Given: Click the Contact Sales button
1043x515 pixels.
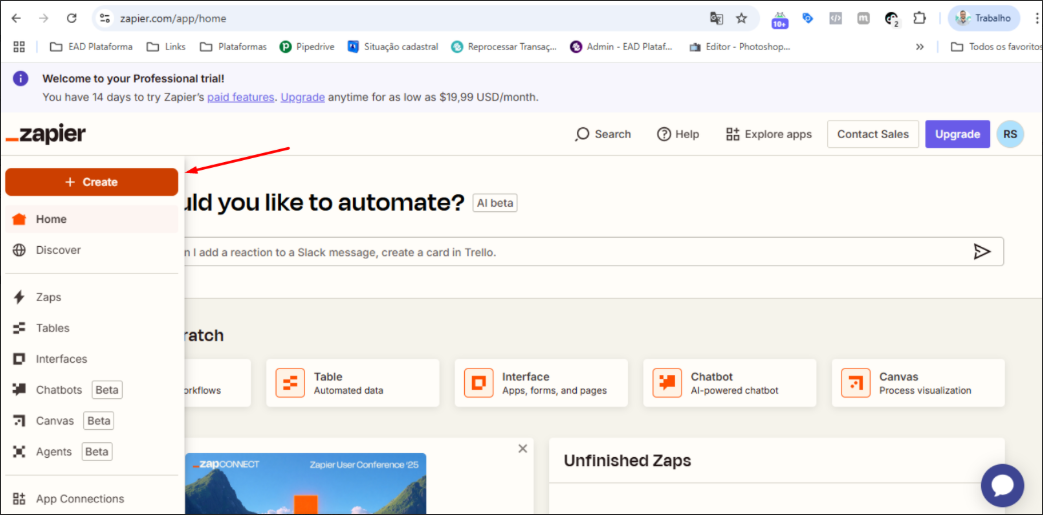Looking at the screenshot, I should [873, 134].
